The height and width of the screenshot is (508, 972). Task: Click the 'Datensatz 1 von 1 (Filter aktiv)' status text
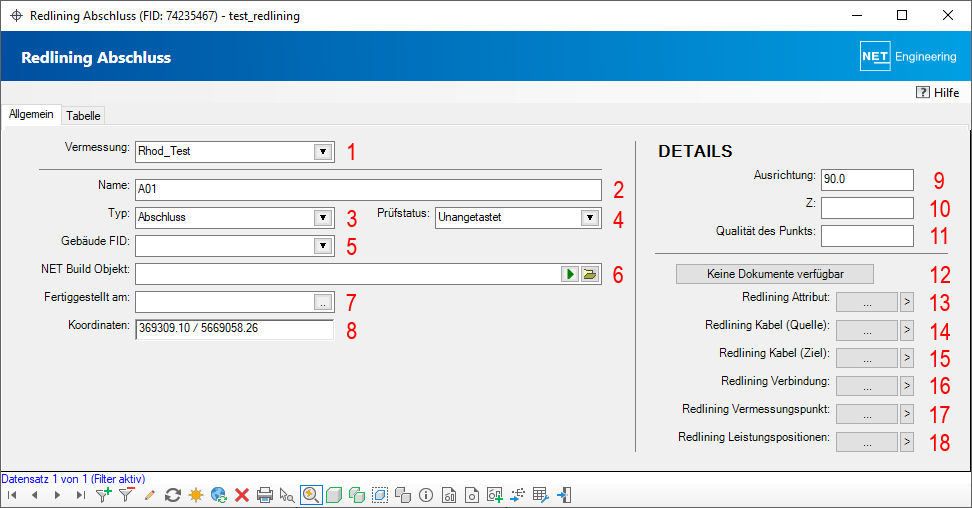(73, 479)
